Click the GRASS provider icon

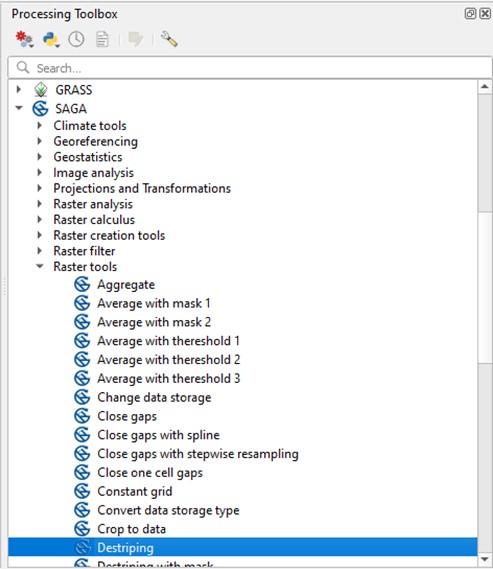pyautogui.click(x=41, y=90)
